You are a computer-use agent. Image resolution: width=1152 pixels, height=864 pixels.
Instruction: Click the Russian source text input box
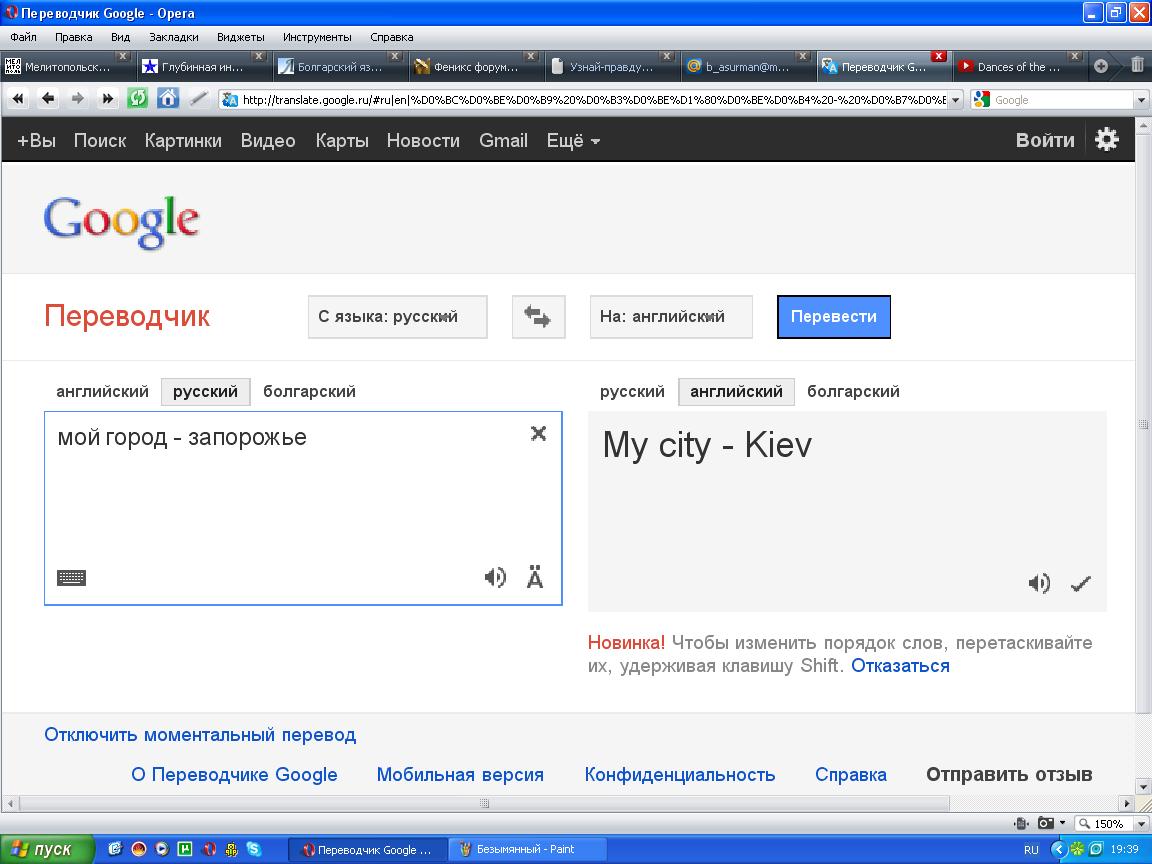tap(303, 508)
